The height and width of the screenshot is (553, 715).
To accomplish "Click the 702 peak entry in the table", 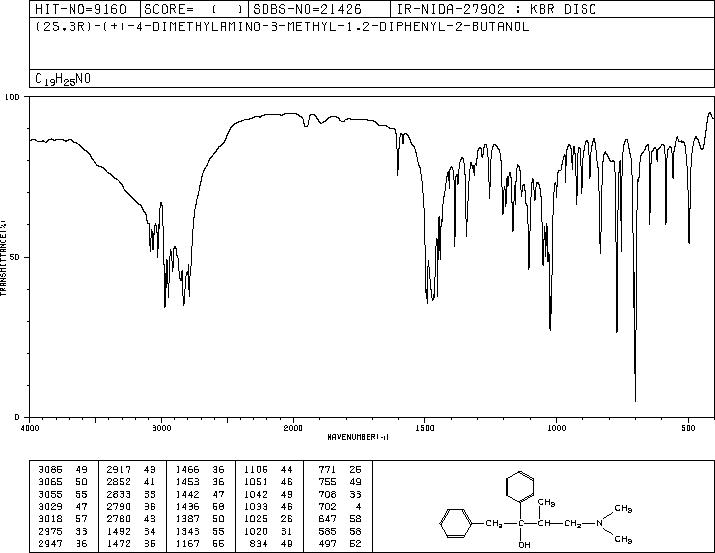I will pos(340,506).
